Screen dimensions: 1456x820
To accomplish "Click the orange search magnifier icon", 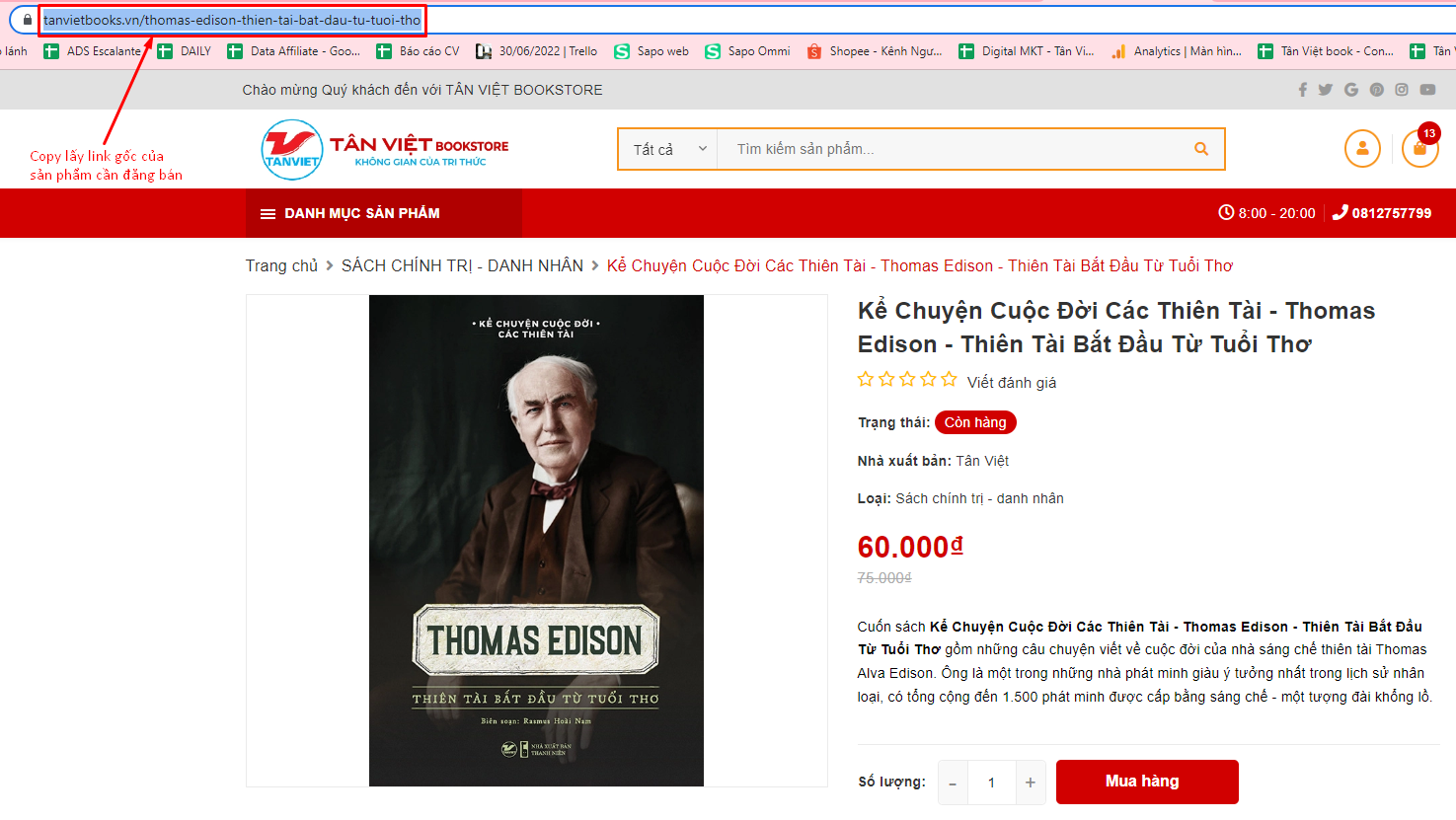I will coord(1200,149).
